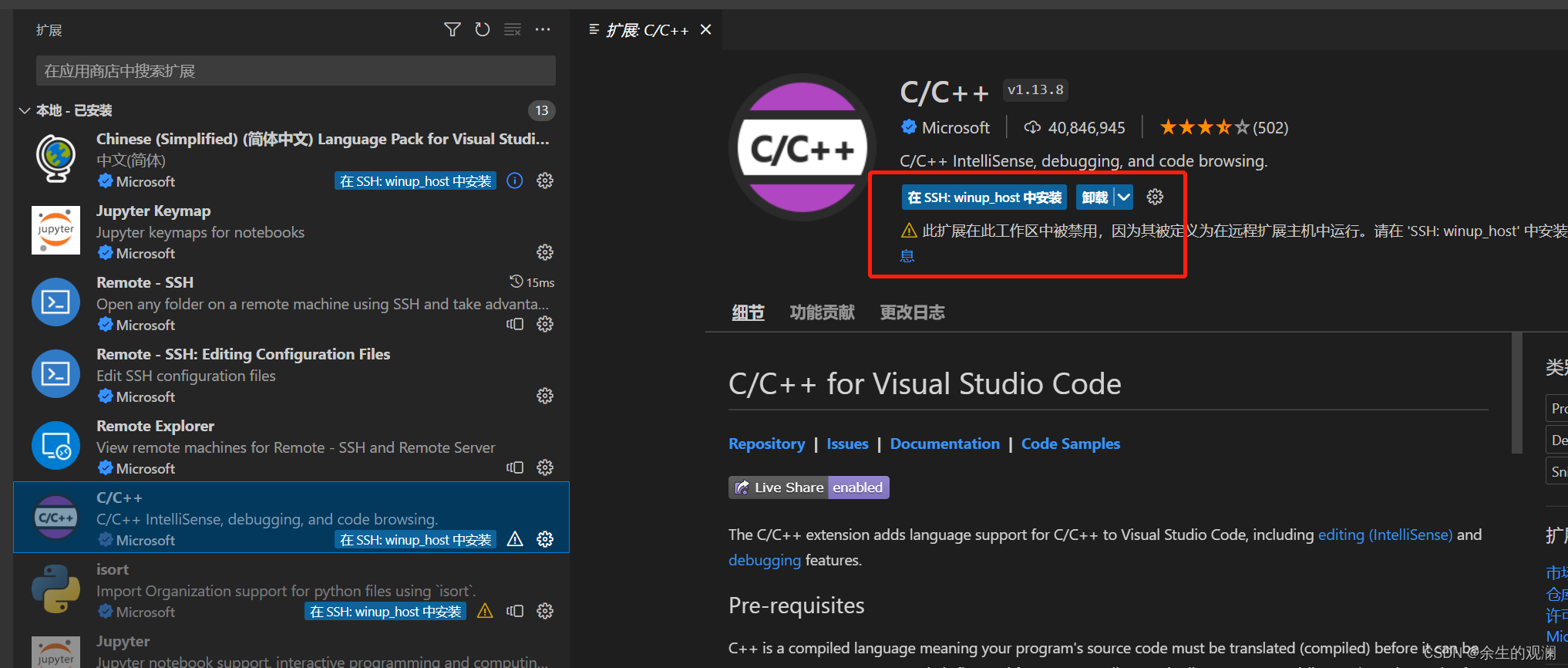Click Remote - SSH extension icon
Screen dimensions: 1568x668
[56, 302]
